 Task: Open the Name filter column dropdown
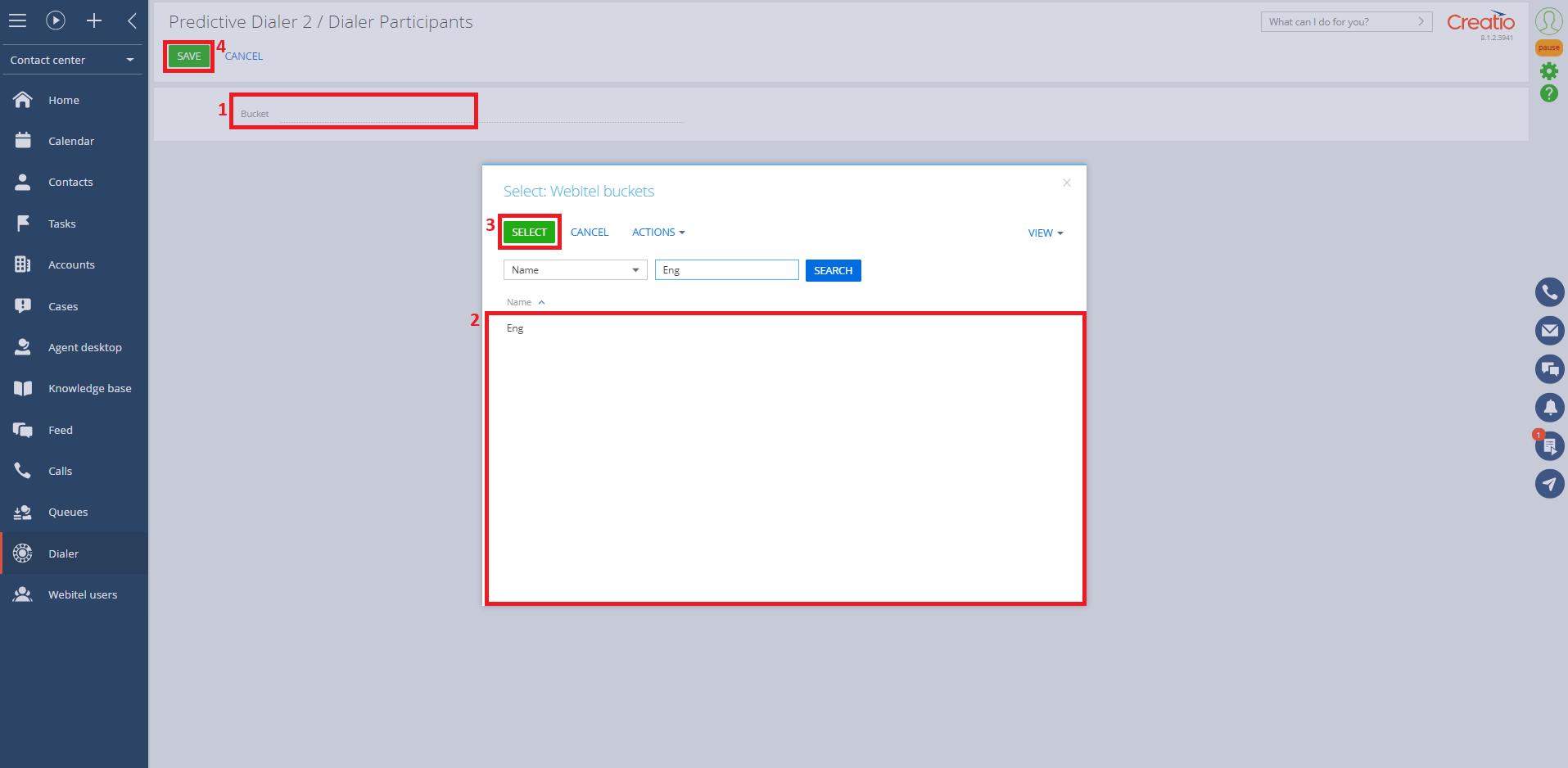pos(576,270)
